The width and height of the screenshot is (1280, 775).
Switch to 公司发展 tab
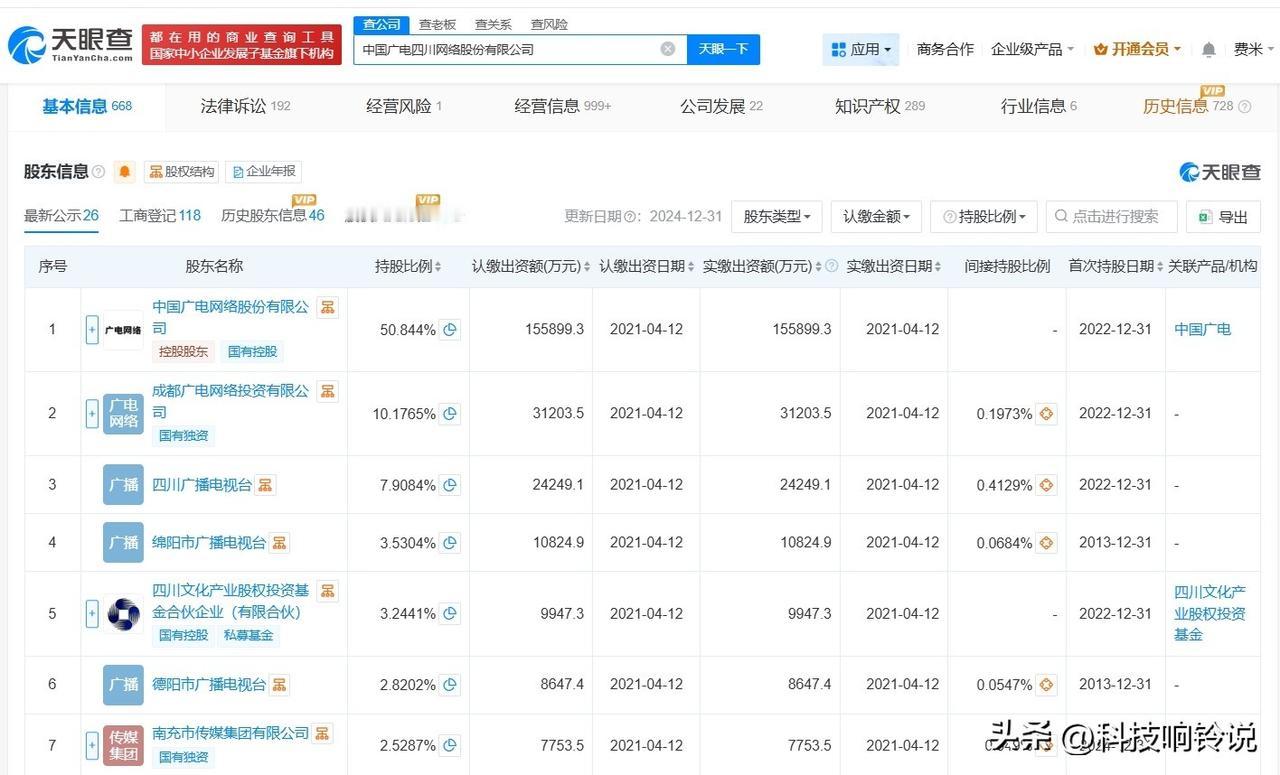point(721,106)
